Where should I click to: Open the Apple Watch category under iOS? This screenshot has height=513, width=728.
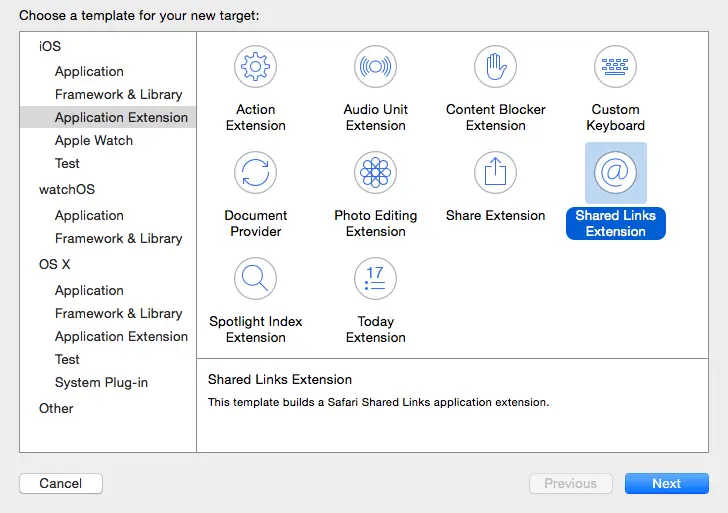click(x=94, y=140)
